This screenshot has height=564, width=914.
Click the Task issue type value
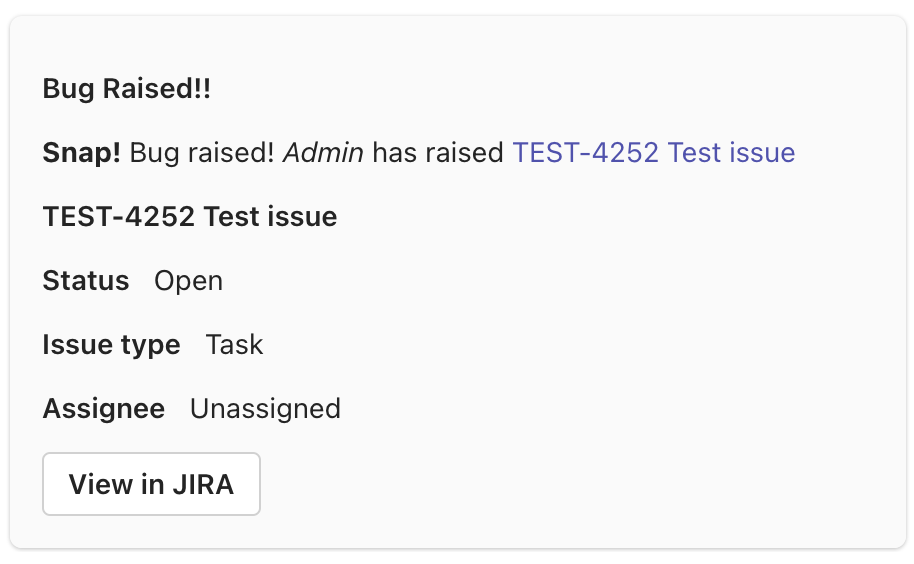234,345
